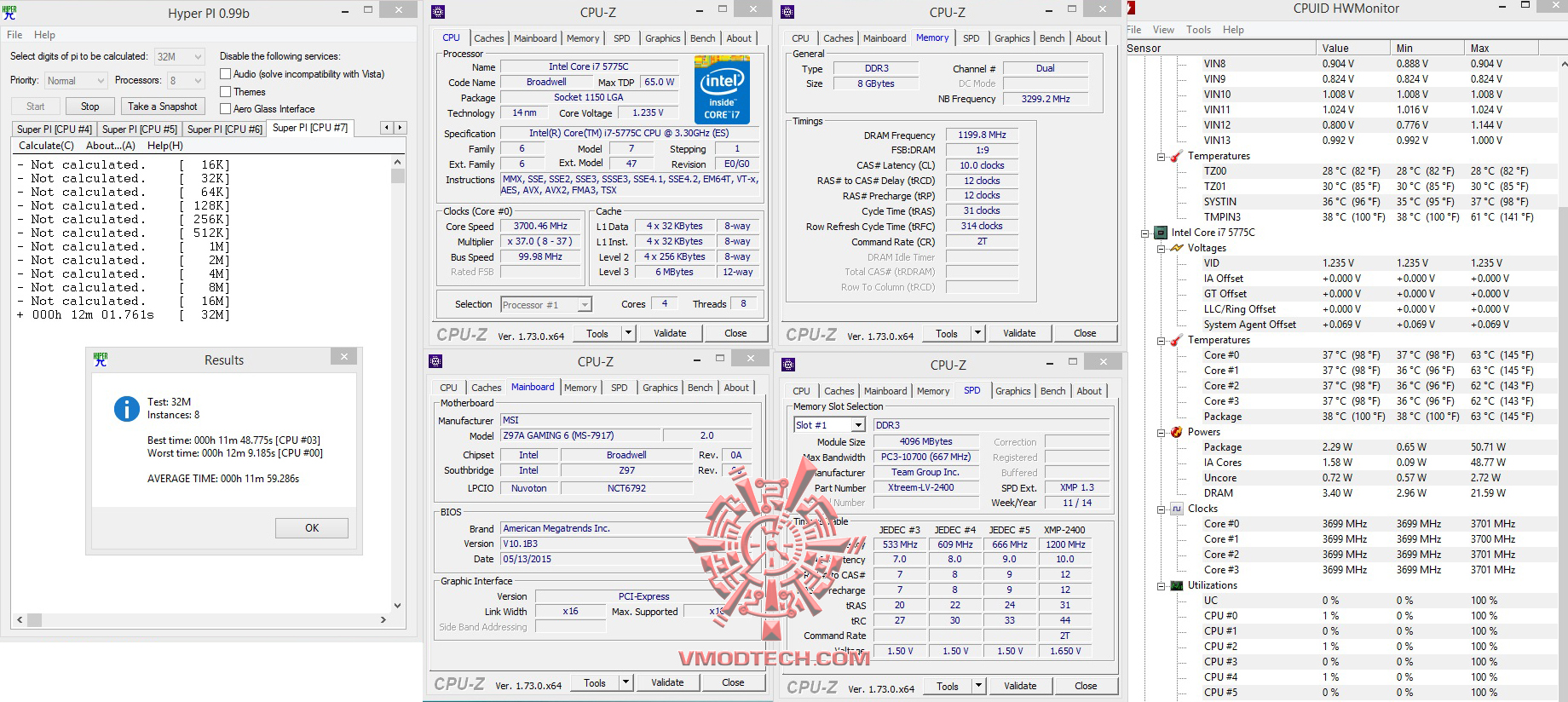Screen dimensions: 1568x702
Task: Toggle the Themes checkbox
Action: pyautogui.click(x=226, y=91)
